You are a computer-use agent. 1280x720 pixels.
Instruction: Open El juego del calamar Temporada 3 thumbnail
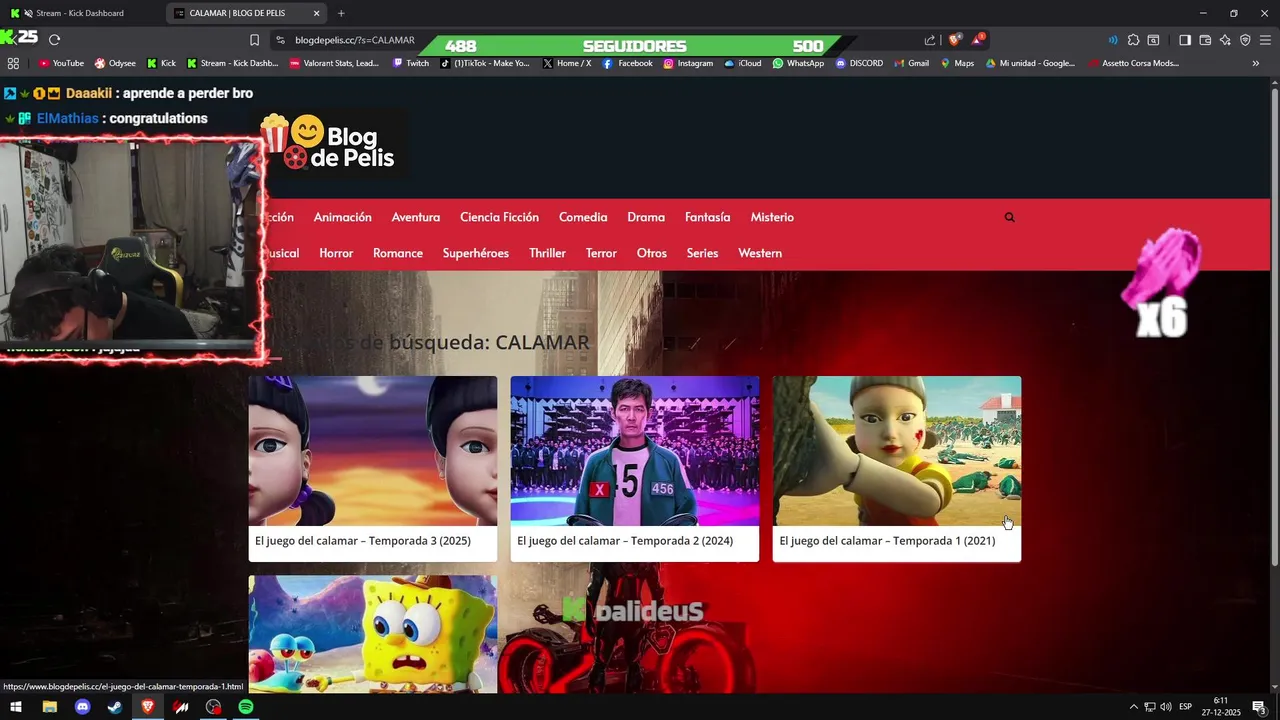[x=373, y=451]
